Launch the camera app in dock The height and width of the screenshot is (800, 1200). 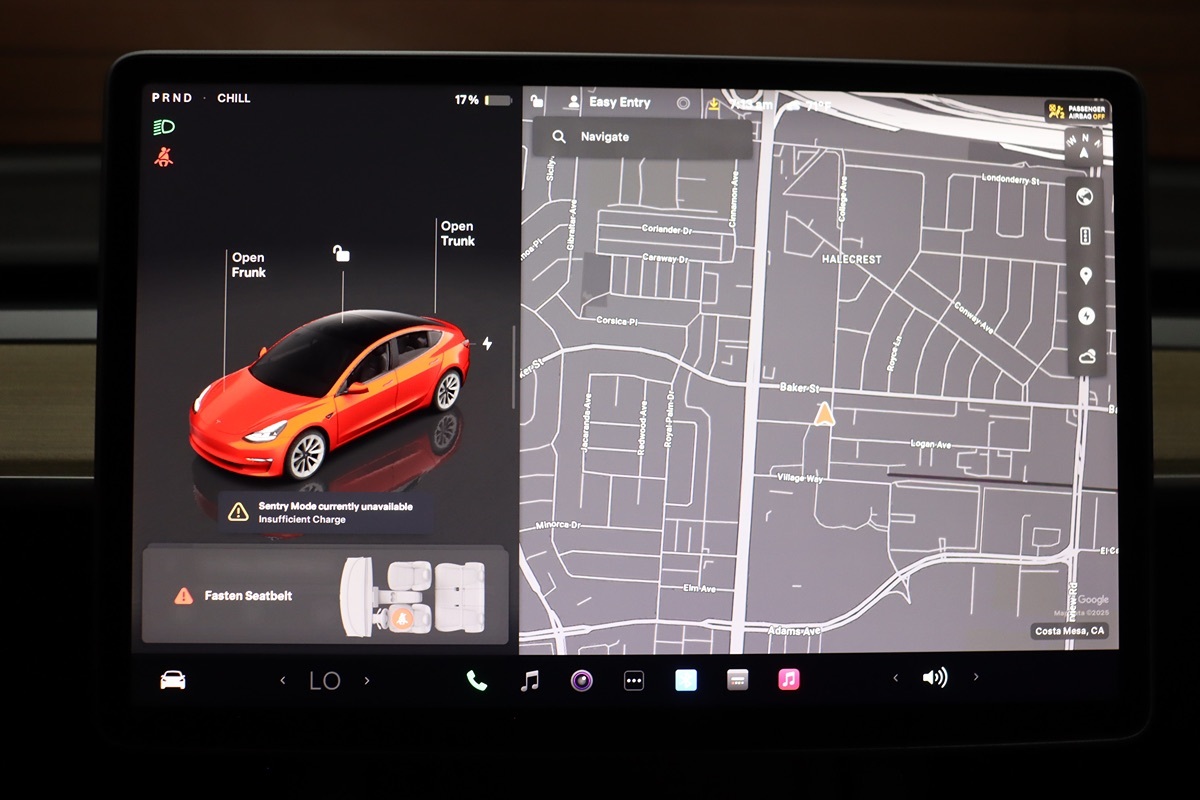click(582, 681)
